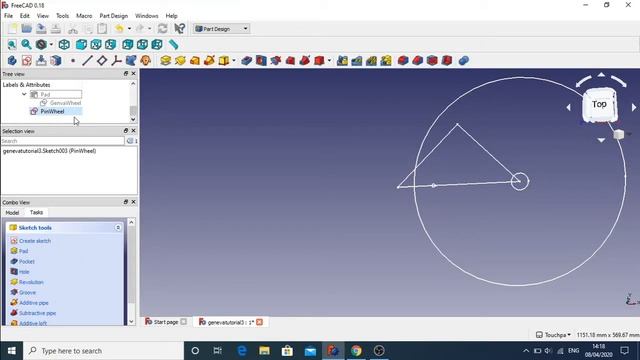The height and width of the screenshot is (360, 640).
Task: Click Additive pipe in Tasks panel
Action: (34, 303)
